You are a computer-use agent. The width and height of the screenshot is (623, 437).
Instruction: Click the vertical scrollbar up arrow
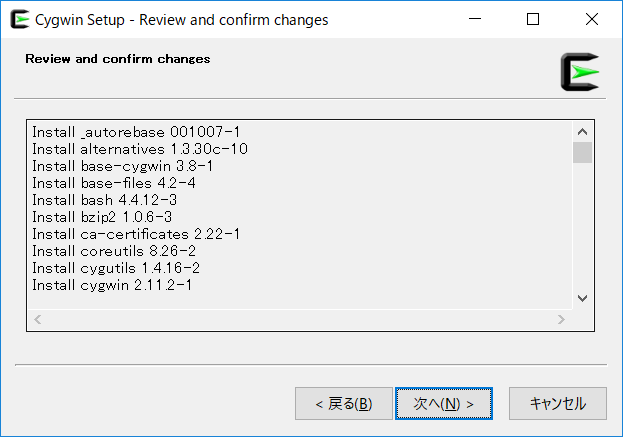point(582,132)
